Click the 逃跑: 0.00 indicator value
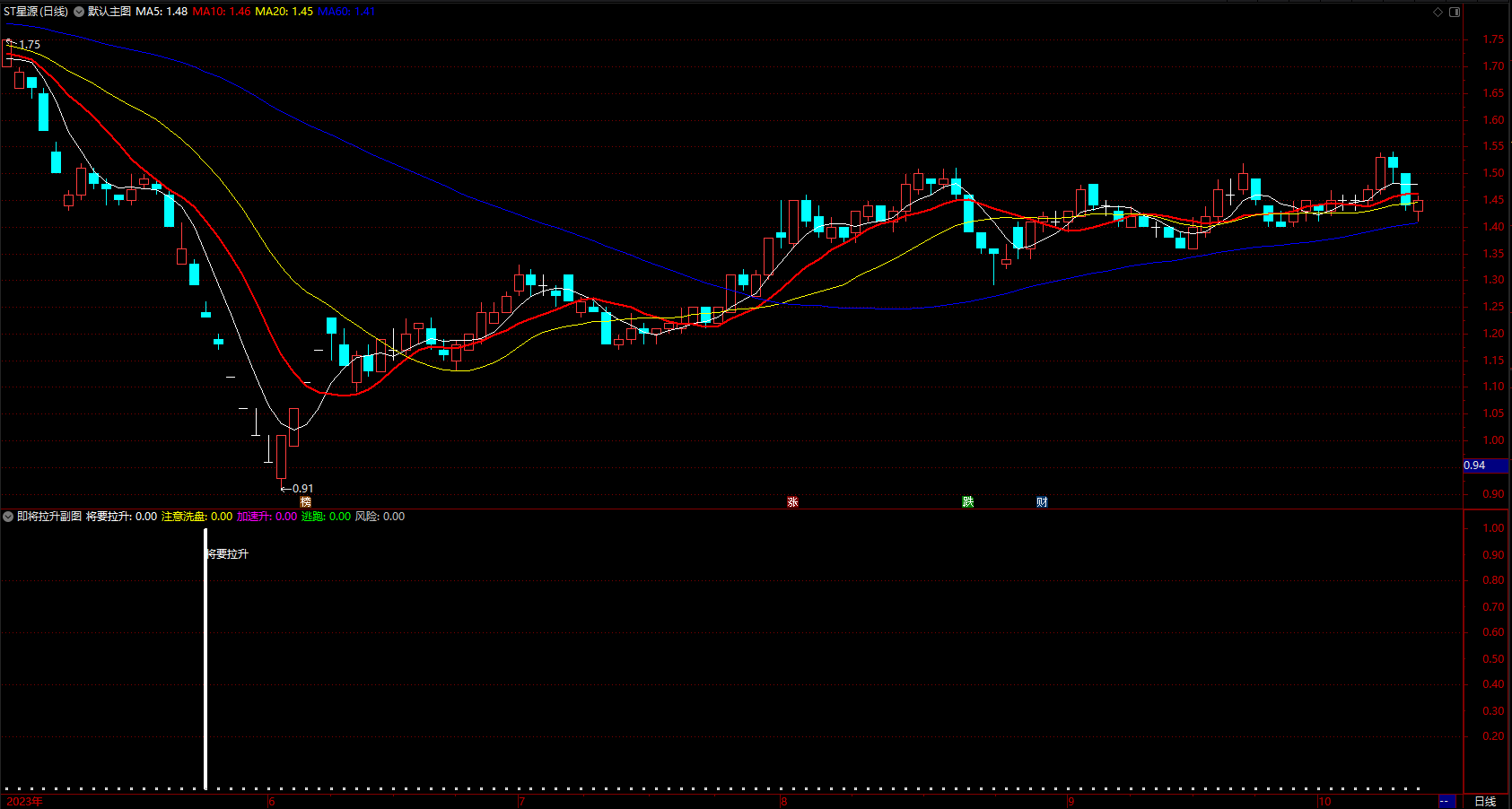This screenshot has width=1512, height=809. (326, 517)
